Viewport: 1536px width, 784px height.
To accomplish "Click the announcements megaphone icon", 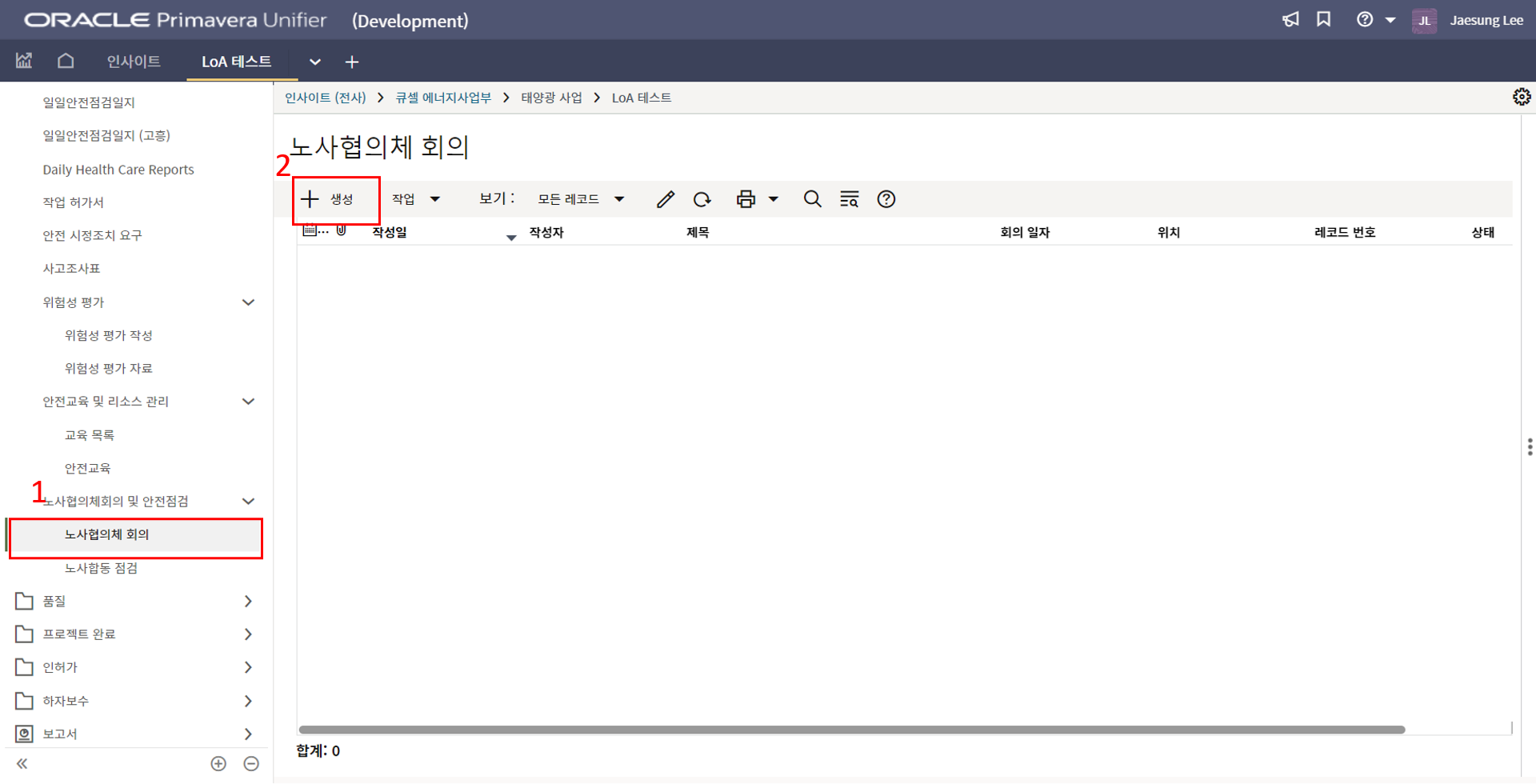I will [x=1290, y=20].
